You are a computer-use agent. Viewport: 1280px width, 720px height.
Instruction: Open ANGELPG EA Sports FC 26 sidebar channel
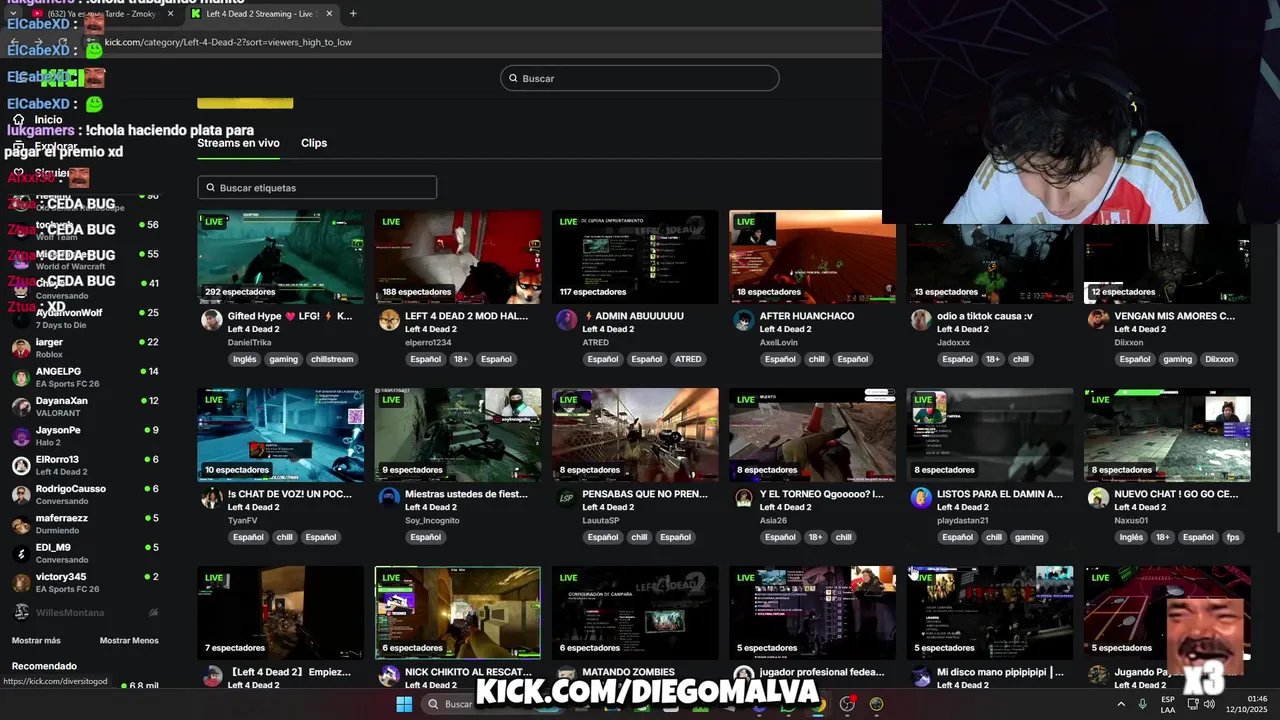tap(85, 377)
